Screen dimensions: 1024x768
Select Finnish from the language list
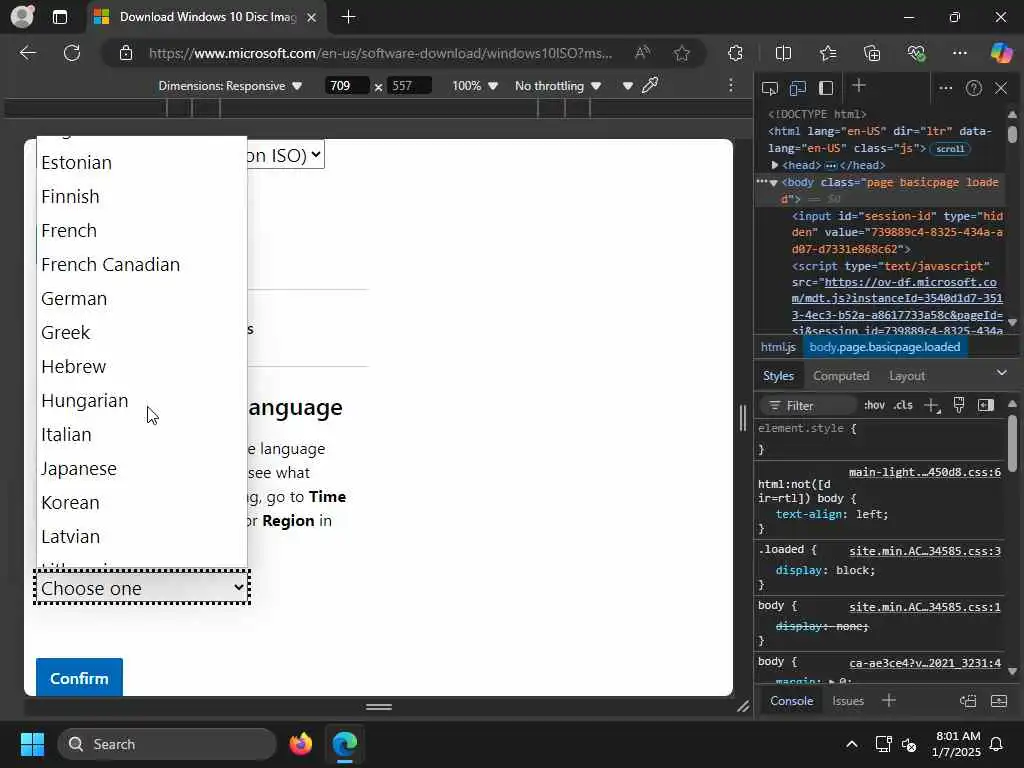point(142,197)
